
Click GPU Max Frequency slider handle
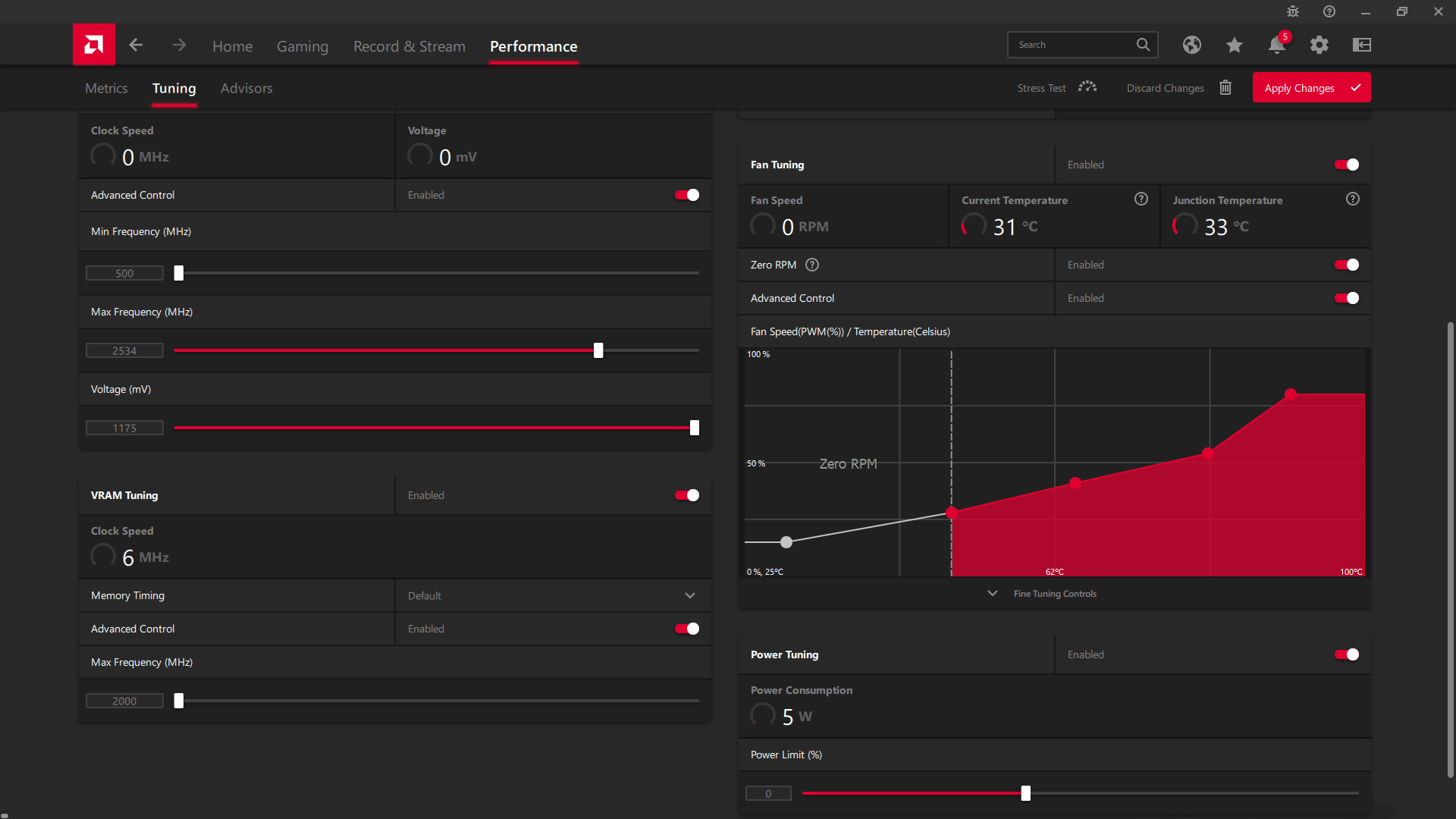tap(598, 350)
